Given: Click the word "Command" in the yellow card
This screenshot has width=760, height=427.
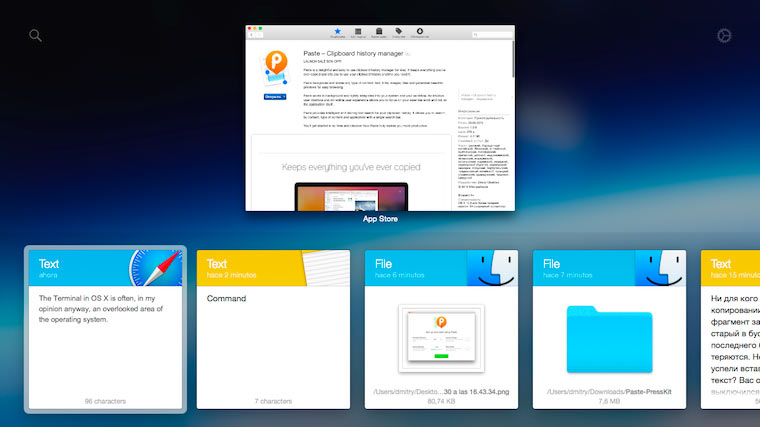Looking at the screenshot, I should [x=226, y=299].
